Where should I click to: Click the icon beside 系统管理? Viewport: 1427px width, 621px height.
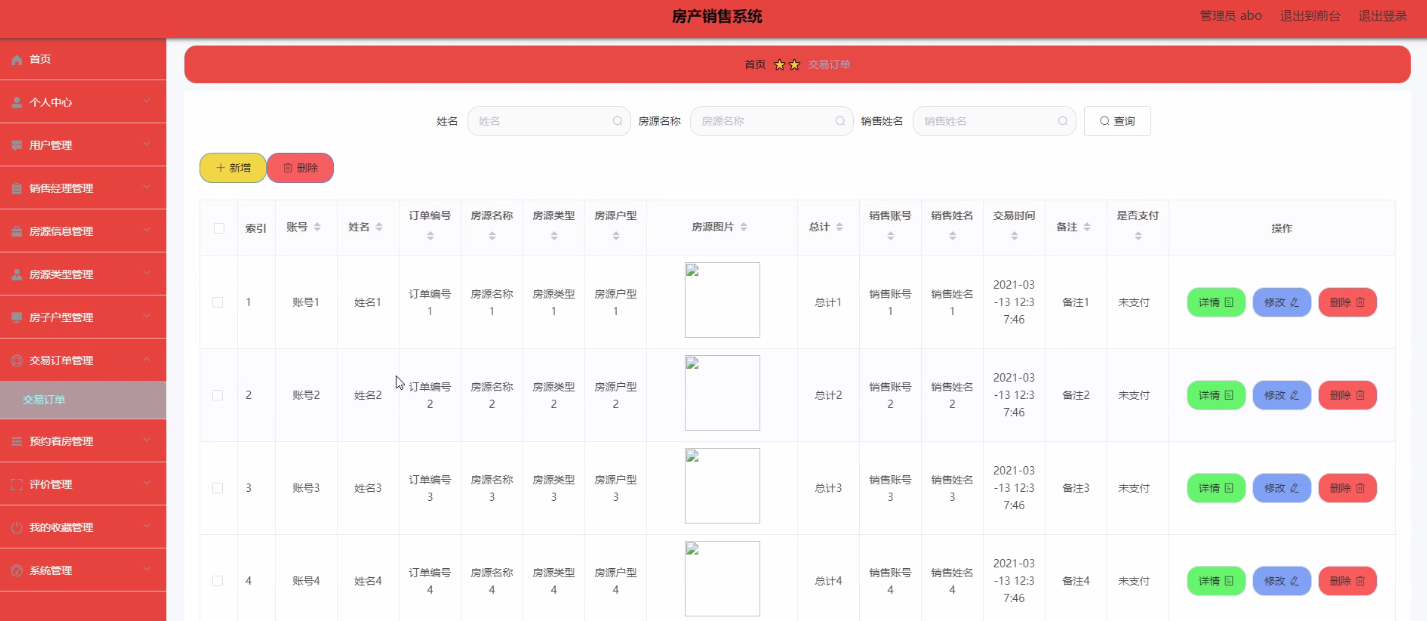pos(16,571)
